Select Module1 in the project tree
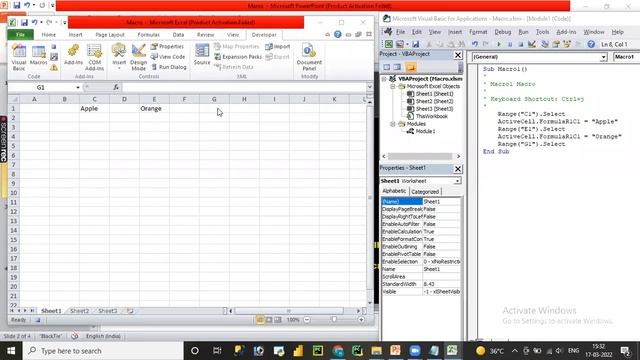640x360 pixels. point(425,131)
